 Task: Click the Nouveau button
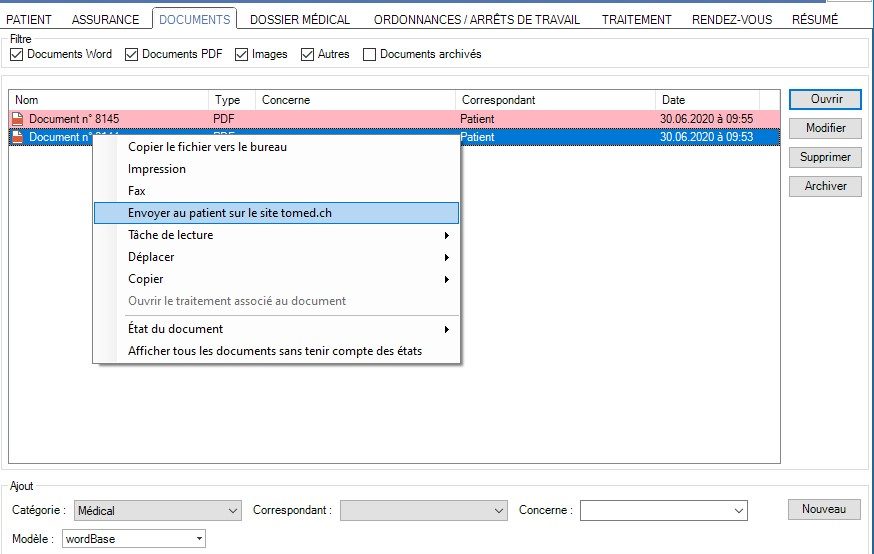pos(824,510)
